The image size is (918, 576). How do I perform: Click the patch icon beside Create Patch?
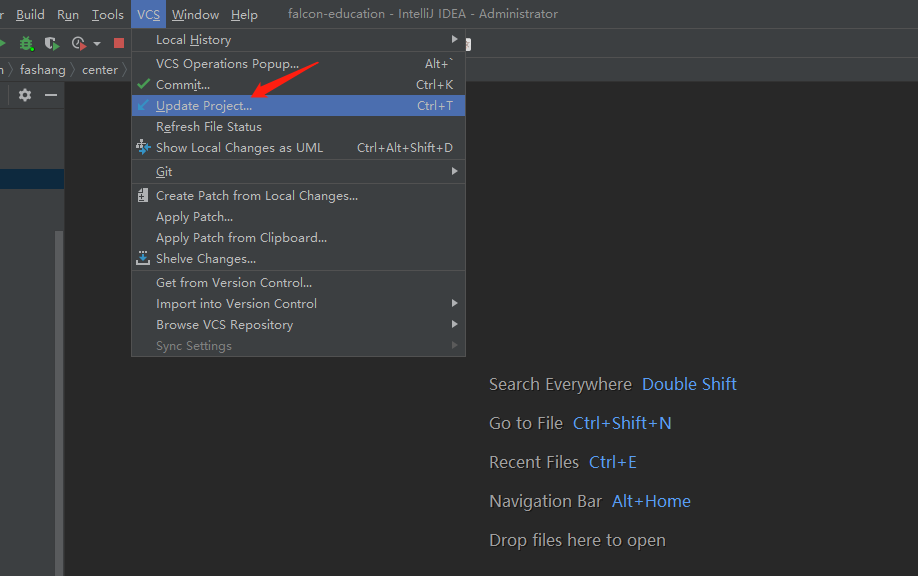143,195
